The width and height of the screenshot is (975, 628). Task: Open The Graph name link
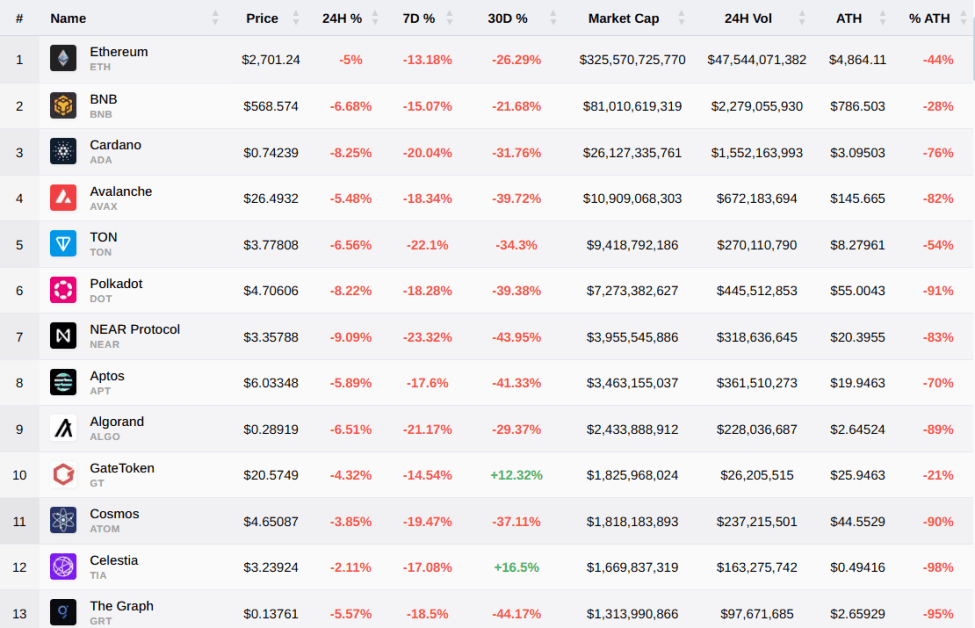(121, 606)
